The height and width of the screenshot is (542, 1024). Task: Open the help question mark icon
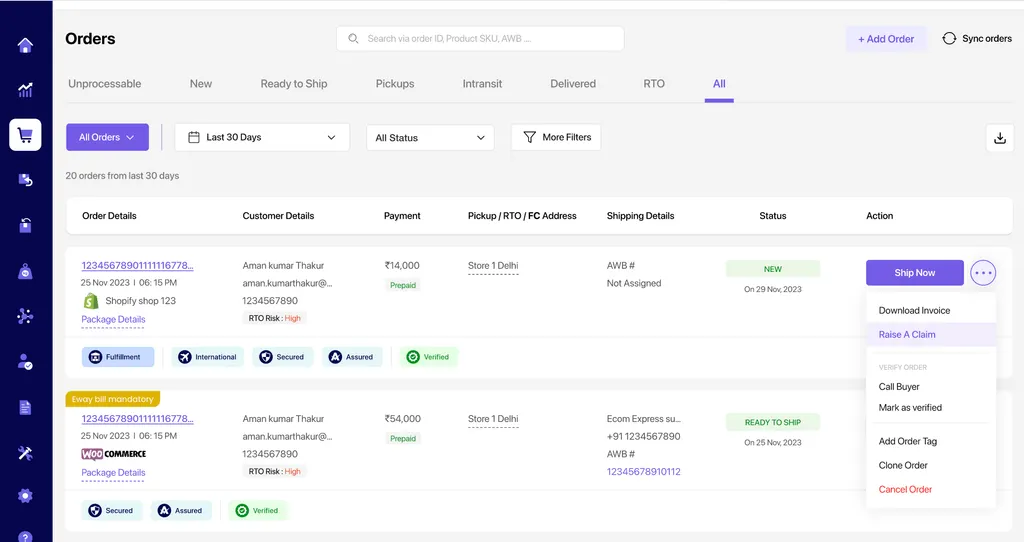tap(25, 535)
